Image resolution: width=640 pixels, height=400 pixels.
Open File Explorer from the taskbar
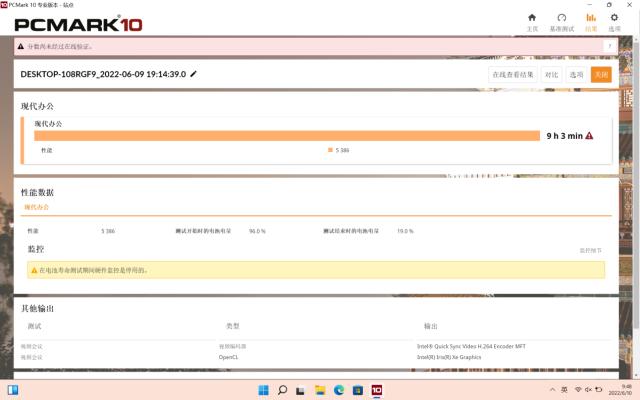tap(320, 390)
